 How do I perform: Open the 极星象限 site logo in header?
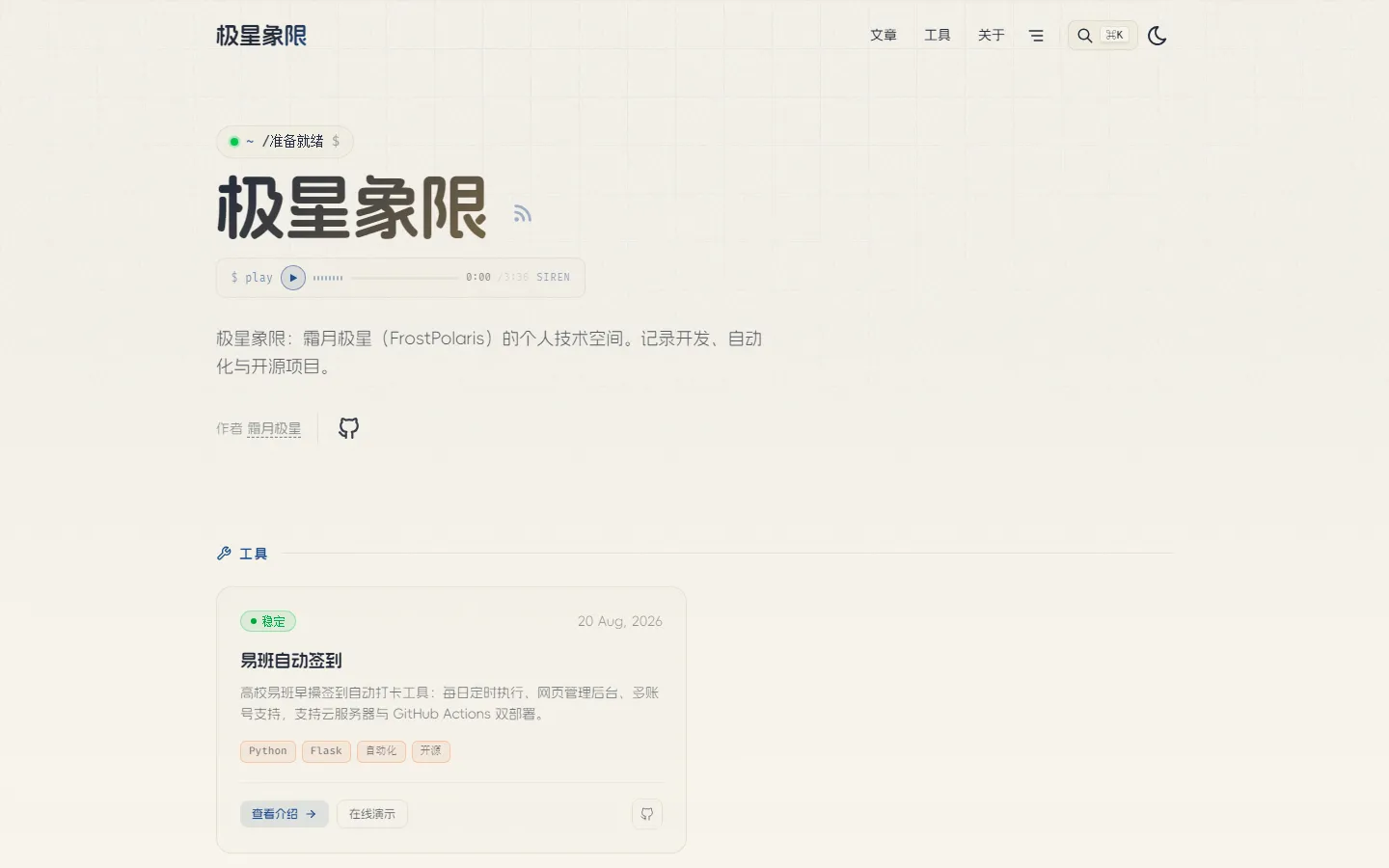click(x=261, y=36)
